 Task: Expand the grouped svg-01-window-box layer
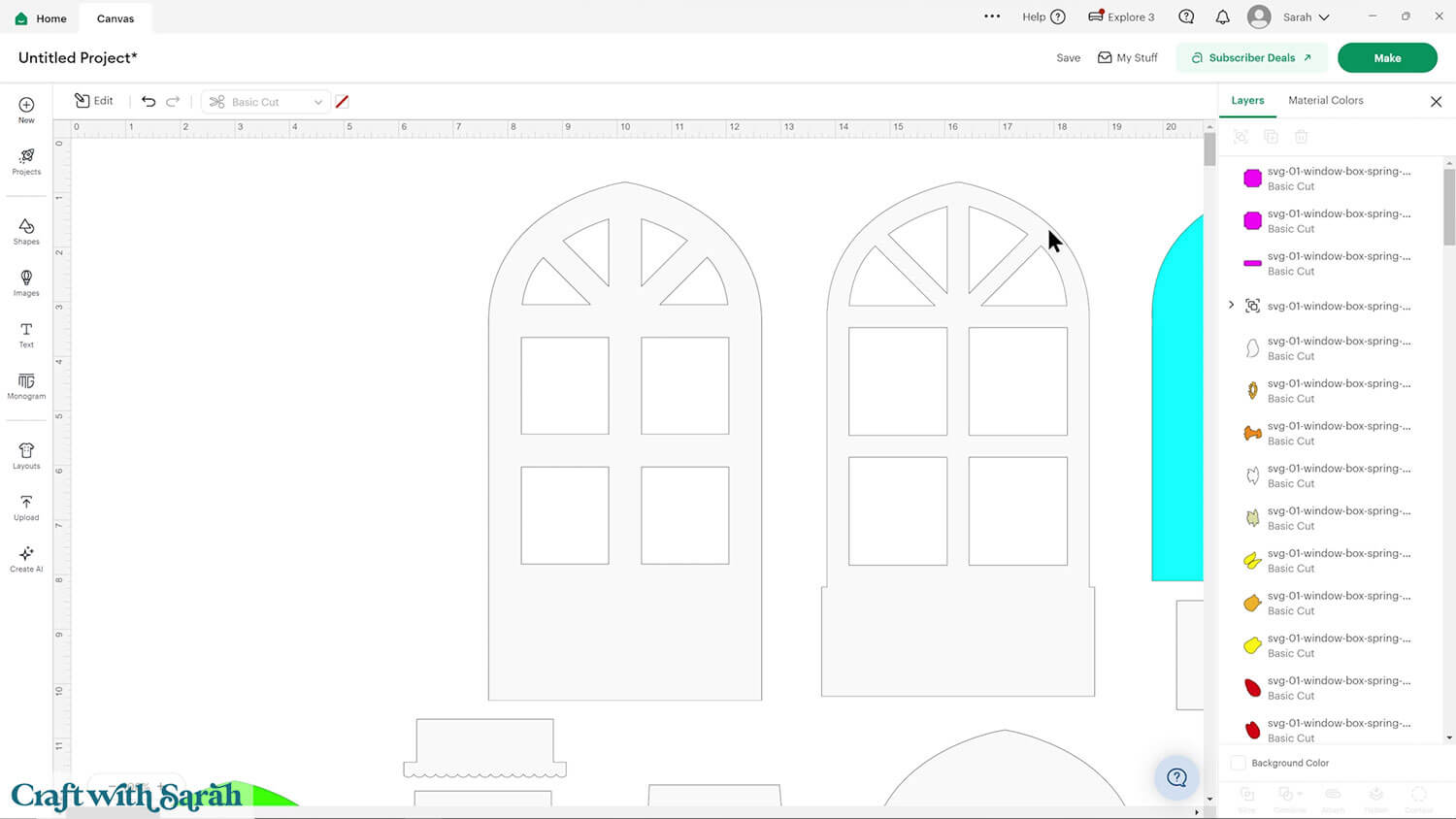coord(1232,306)
